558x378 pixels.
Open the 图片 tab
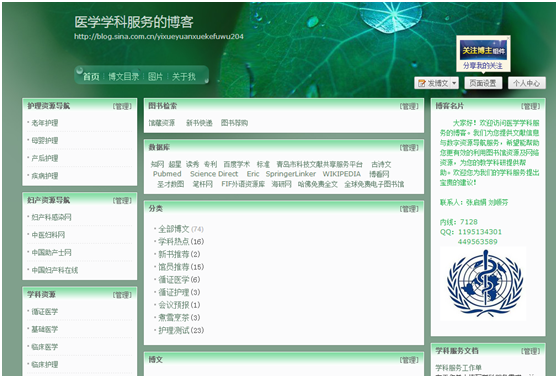155,77
